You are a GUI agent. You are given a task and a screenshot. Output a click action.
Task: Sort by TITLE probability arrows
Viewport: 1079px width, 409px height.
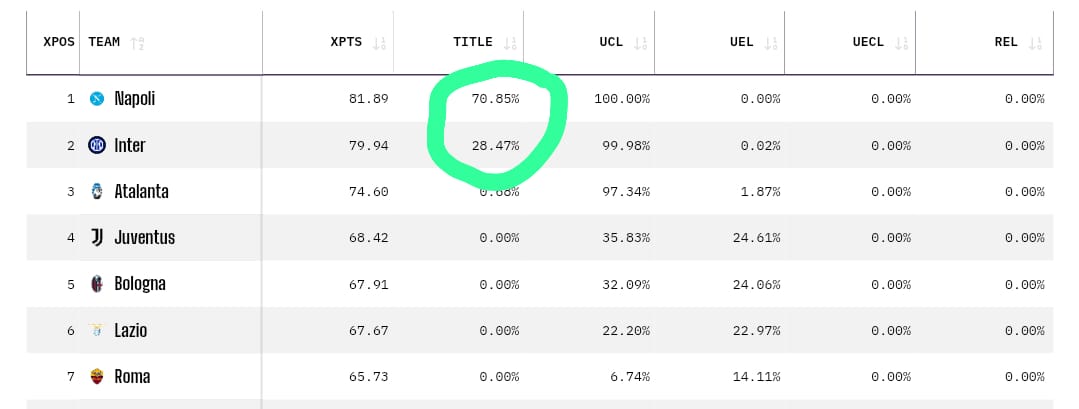[511, 43]
